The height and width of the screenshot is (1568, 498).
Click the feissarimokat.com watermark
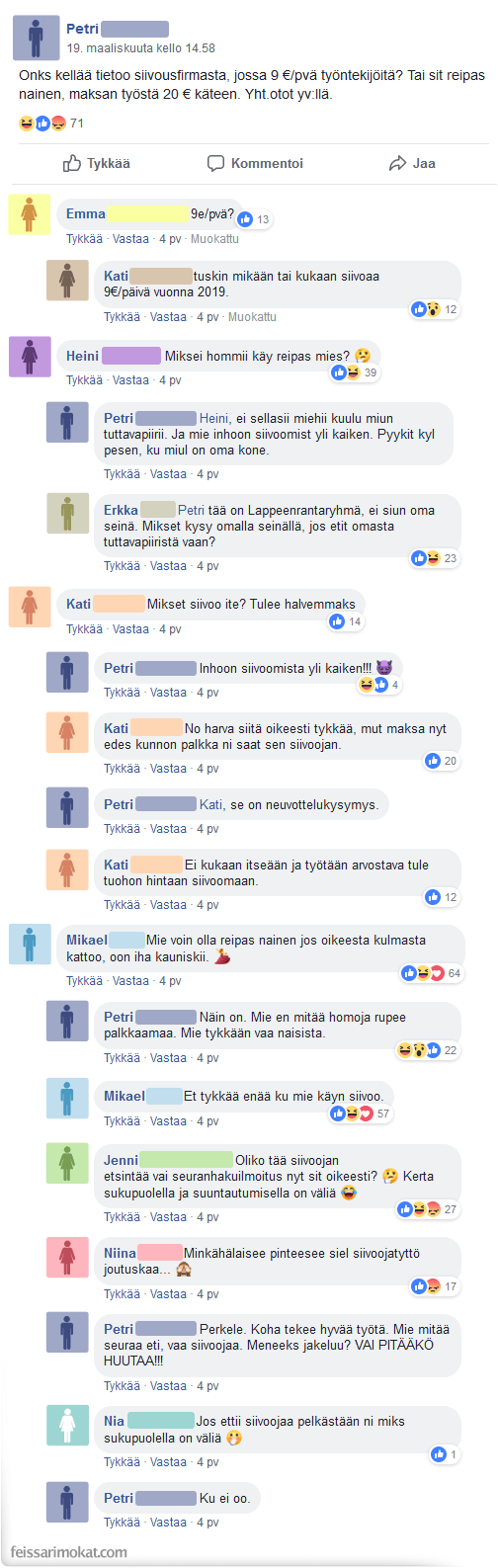coord(69,1552)
